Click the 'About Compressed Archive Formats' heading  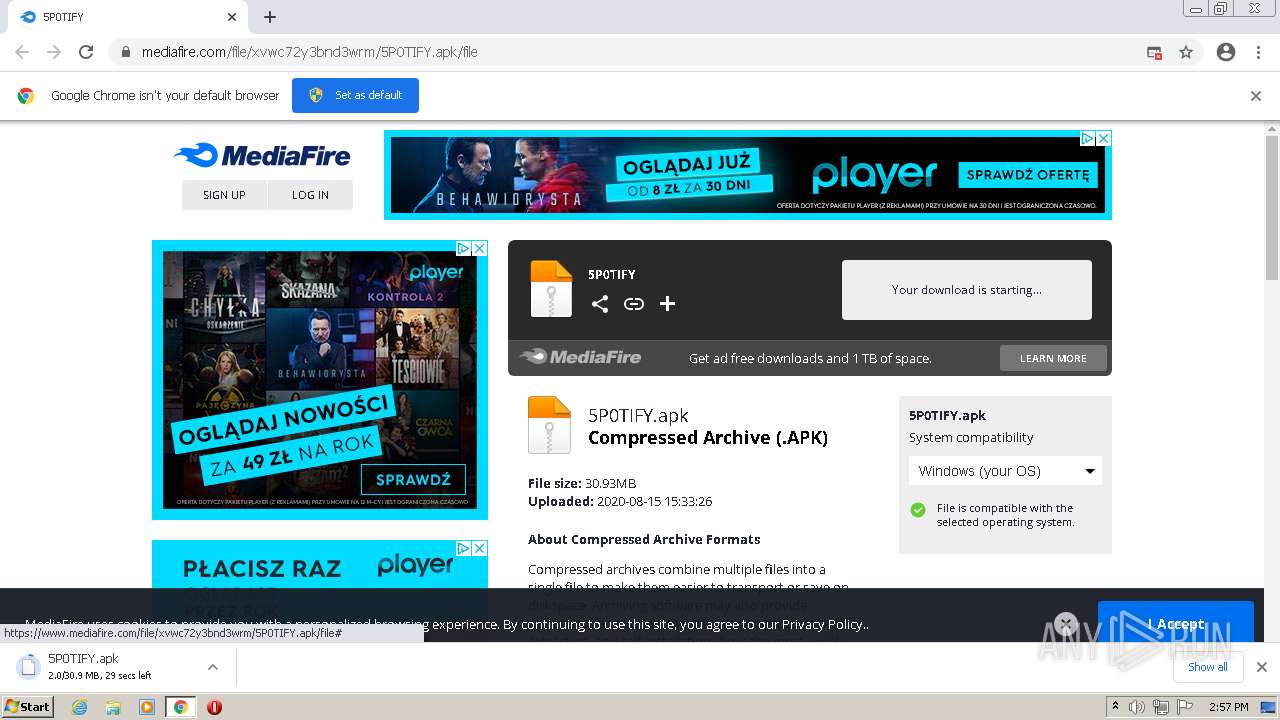[x=644, y=539]
